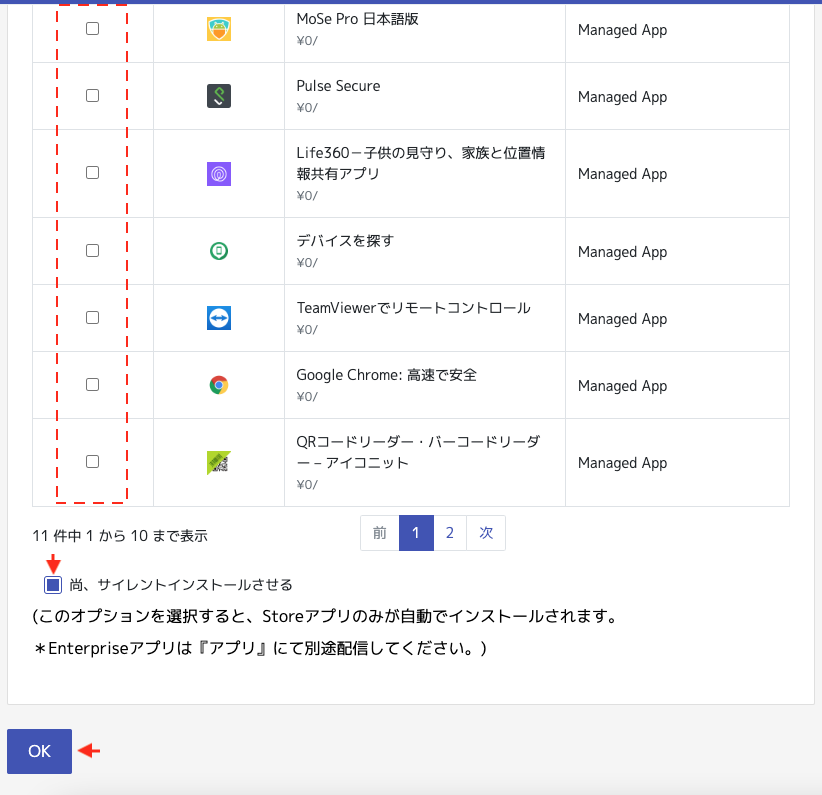
Task: Select the デバイスを探す checkbox
Action: point(92,251)
